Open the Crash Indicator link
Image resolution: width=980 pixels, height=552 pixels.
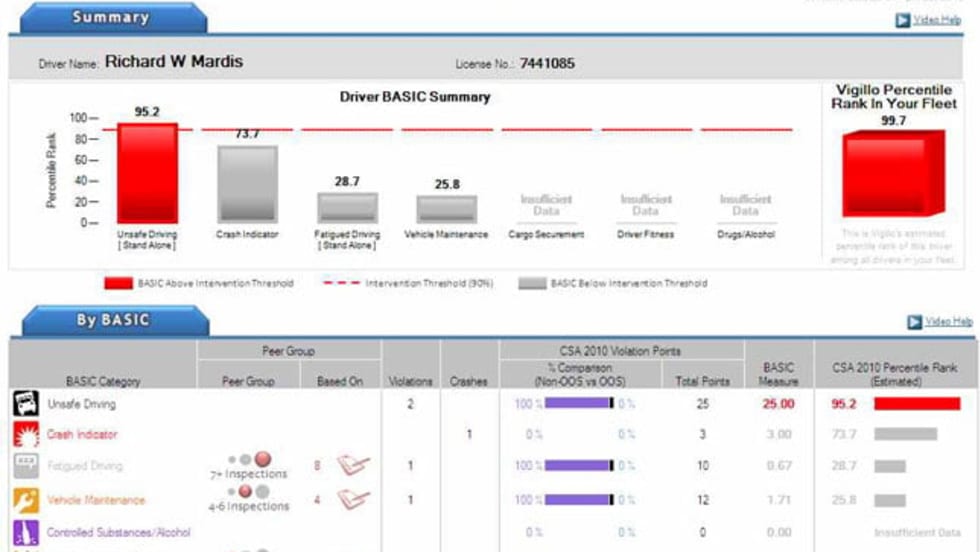click(x=82, y=435)
